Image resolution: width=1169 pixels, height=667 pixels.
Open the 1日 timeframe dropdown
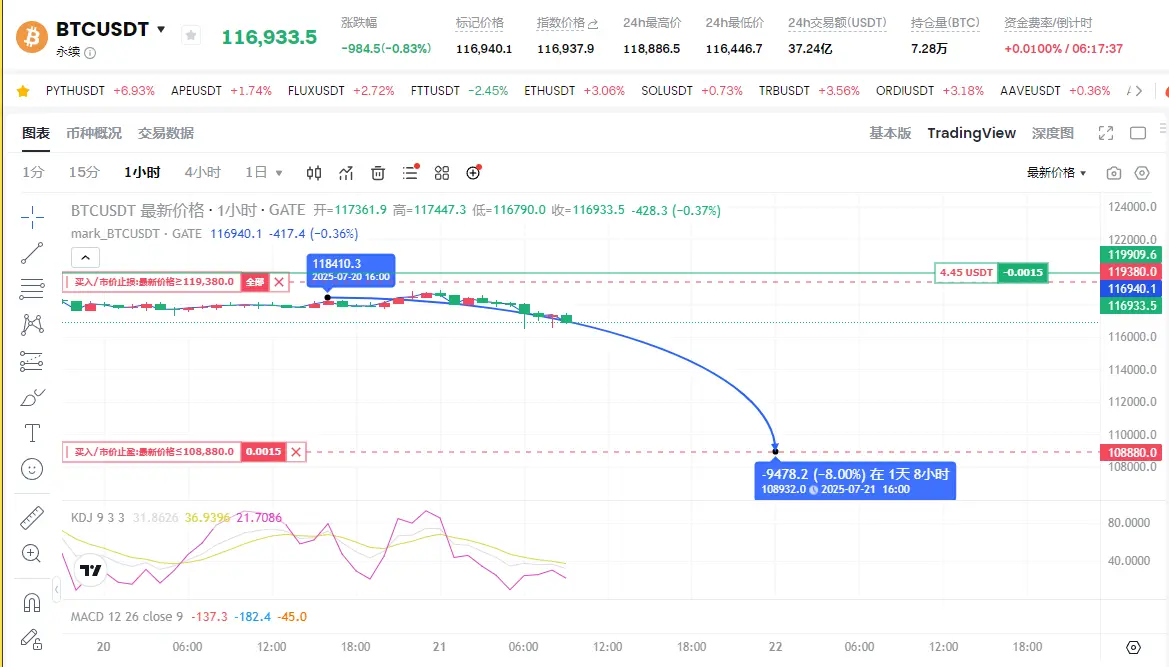pyautogui.click(x=263, y=173)
